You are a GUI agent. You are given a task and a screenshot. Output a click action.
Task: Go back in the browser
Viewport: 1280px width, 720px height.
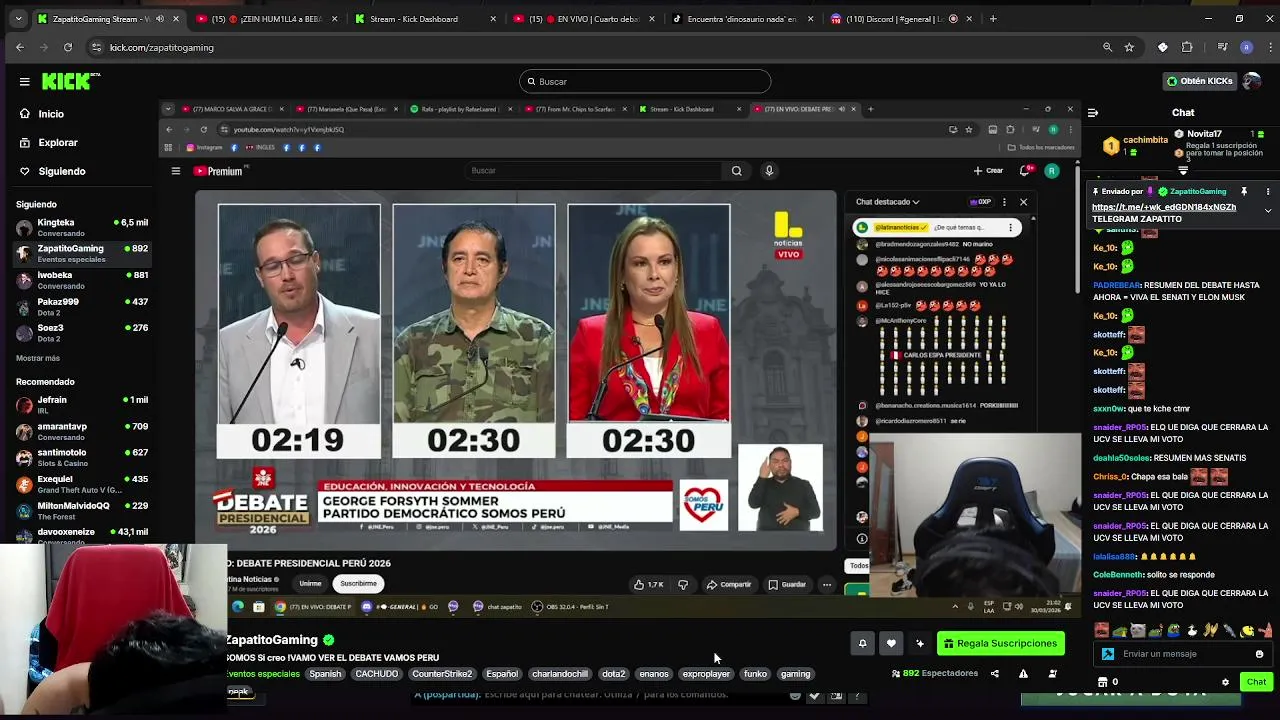coord(19,47)
